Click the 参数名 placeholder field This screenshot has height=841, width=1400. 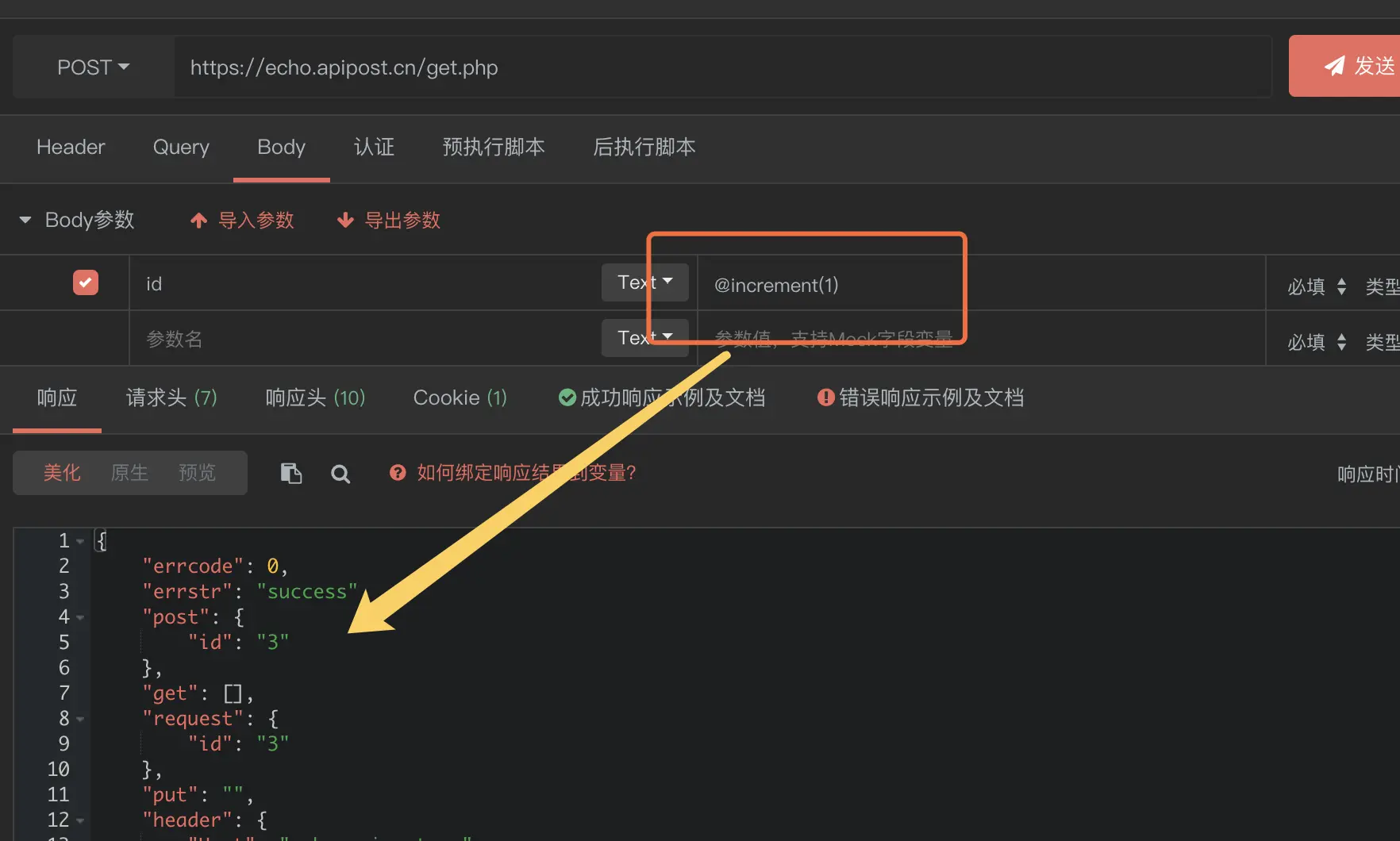point(365,339)
